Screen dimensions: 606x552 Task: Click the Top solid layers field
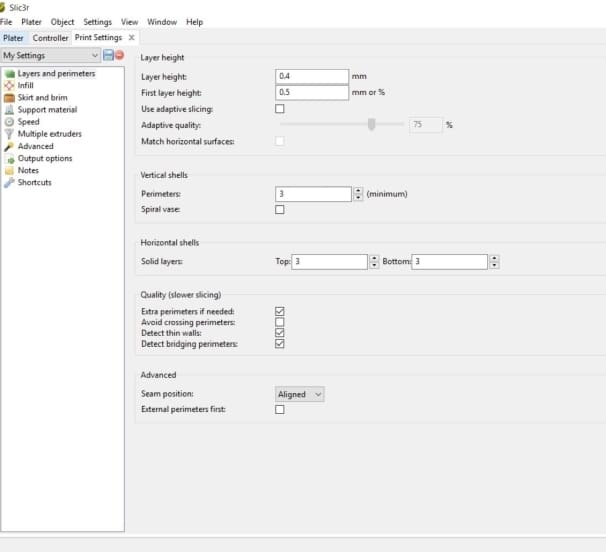tap(330, 262)
